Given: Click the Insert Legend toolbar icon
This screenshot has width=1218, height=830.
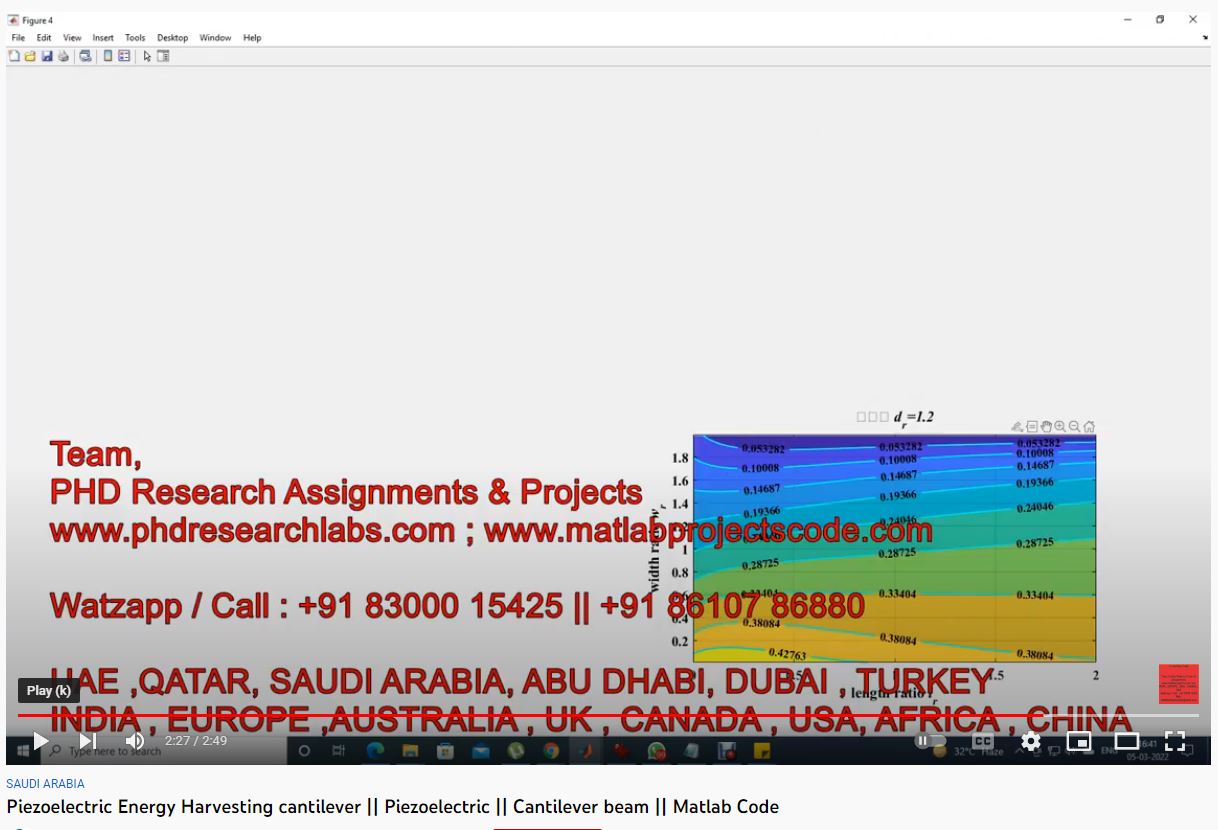Looking at the screenshot, I should (124, 56).
